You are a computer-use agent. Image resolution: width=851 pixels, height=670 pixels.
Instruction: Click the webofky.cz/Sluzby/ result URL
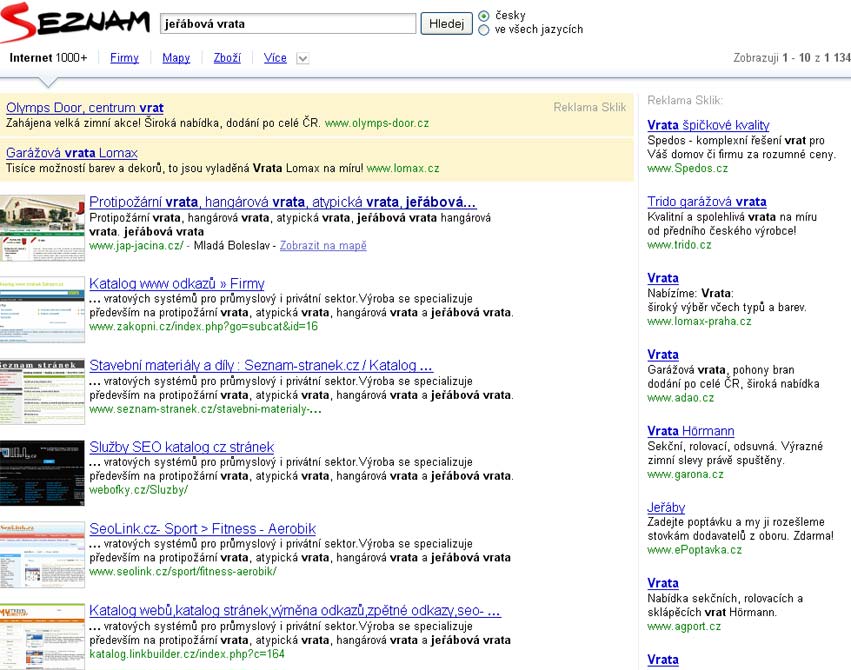click(x=138, y=489)
